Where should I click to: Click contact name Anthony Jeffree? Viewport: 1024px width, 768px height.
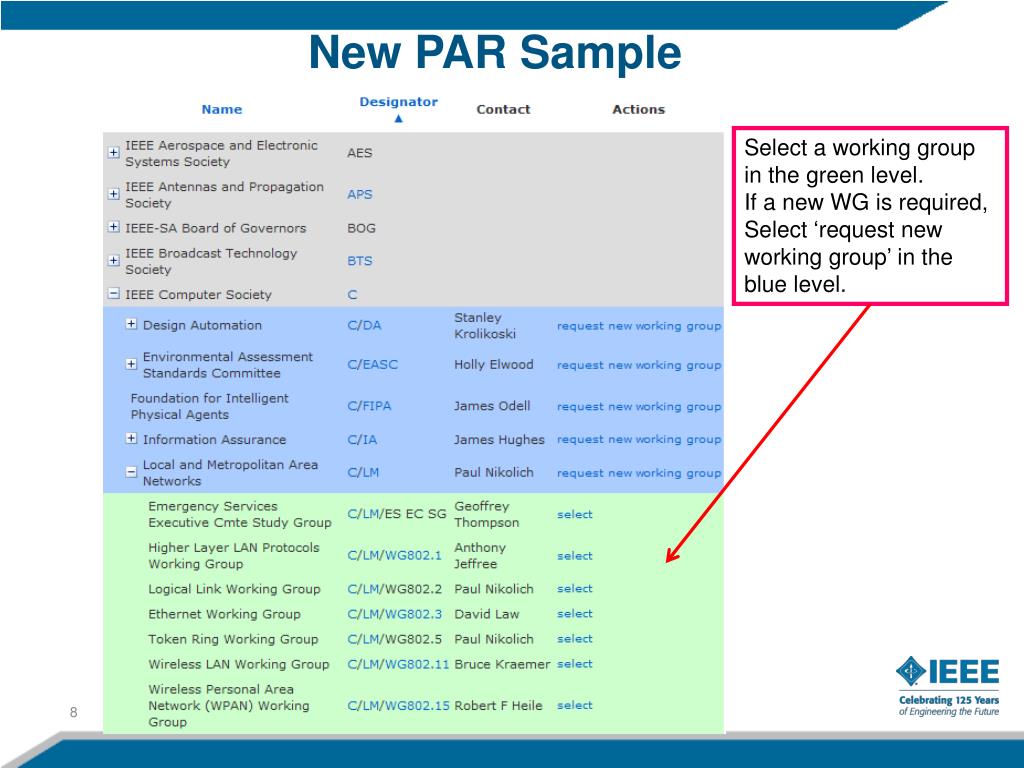(480, 555)
